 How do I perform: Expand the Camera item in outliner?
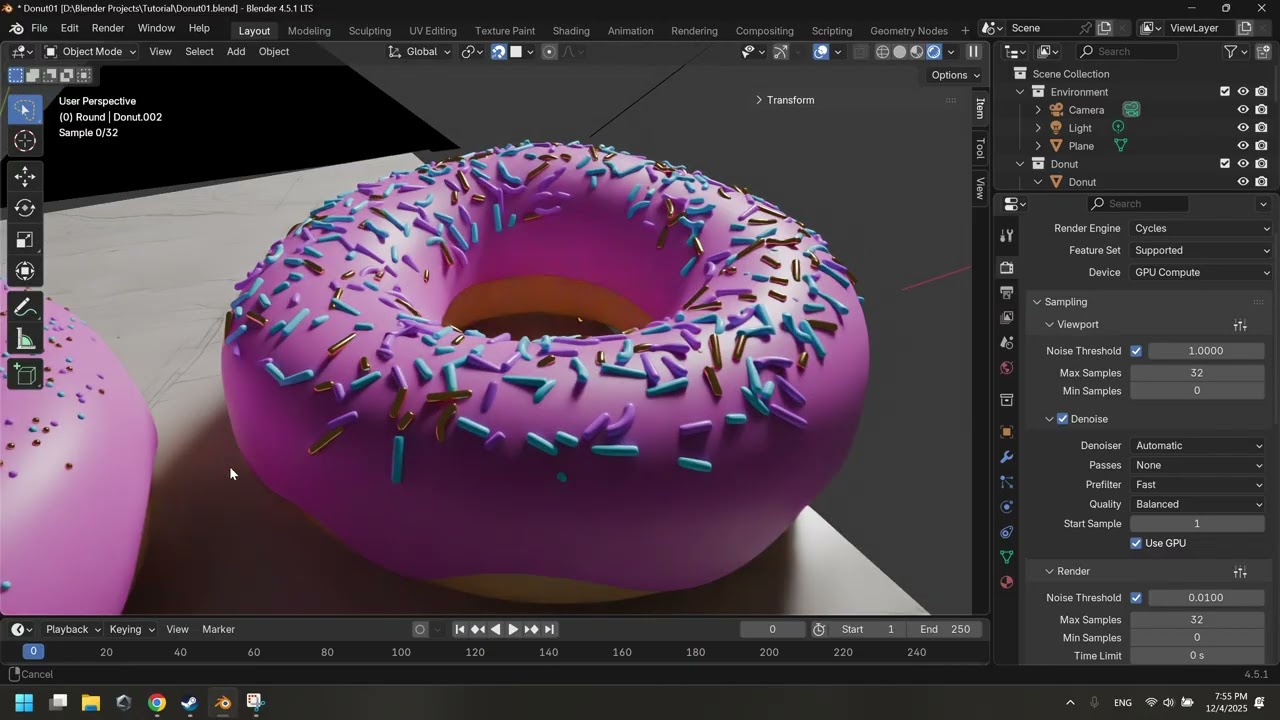point(1038,110)
